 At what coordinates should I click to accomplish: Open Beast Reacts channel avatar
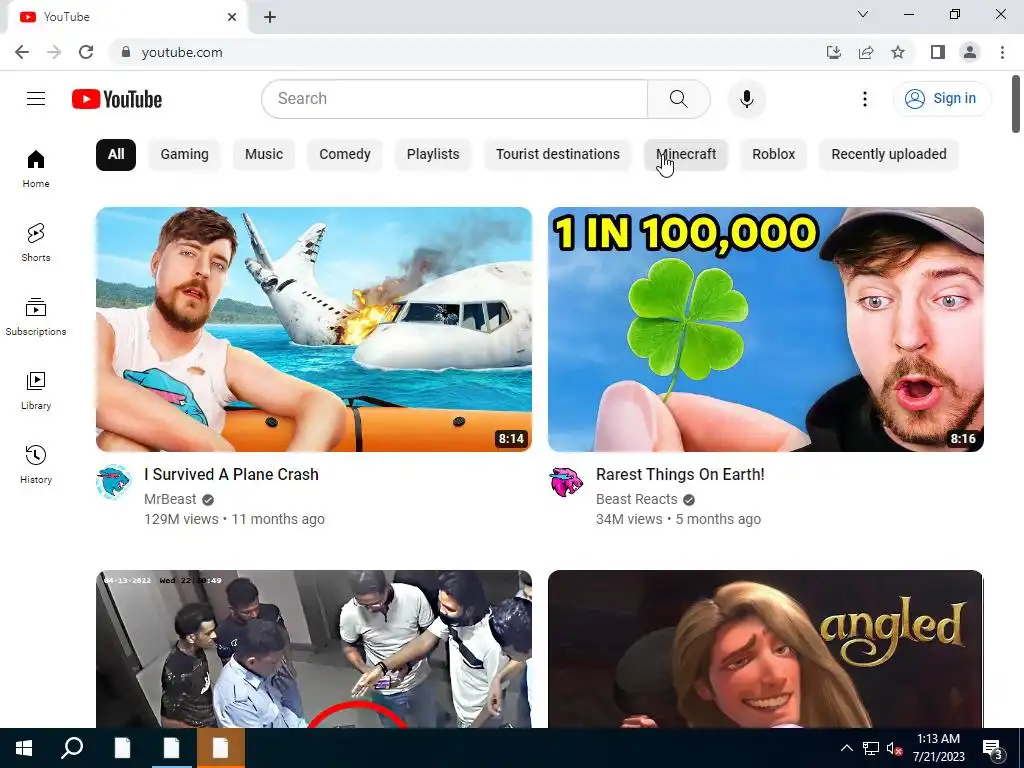(566, 482)
